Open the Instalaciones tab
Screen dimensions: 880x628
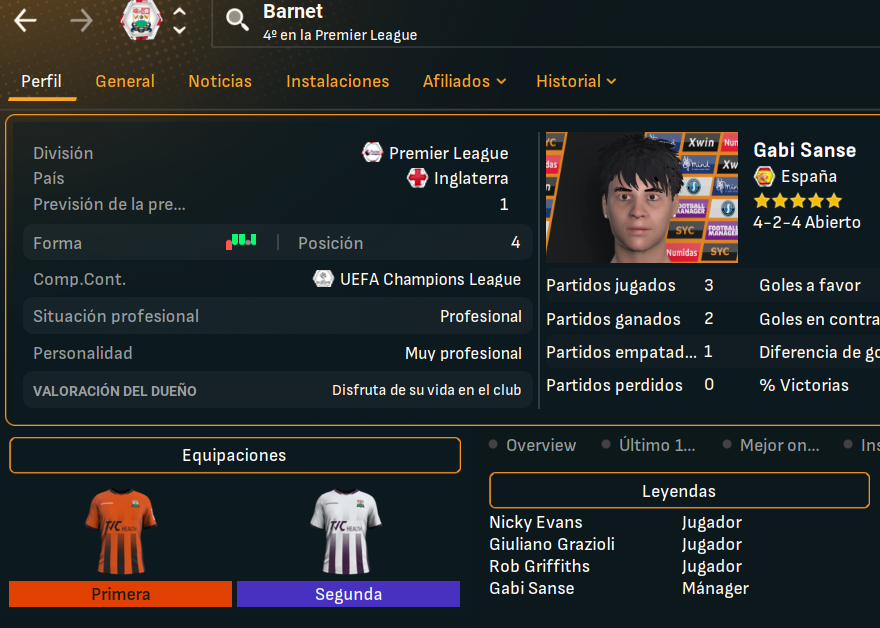tap(337, 81)
